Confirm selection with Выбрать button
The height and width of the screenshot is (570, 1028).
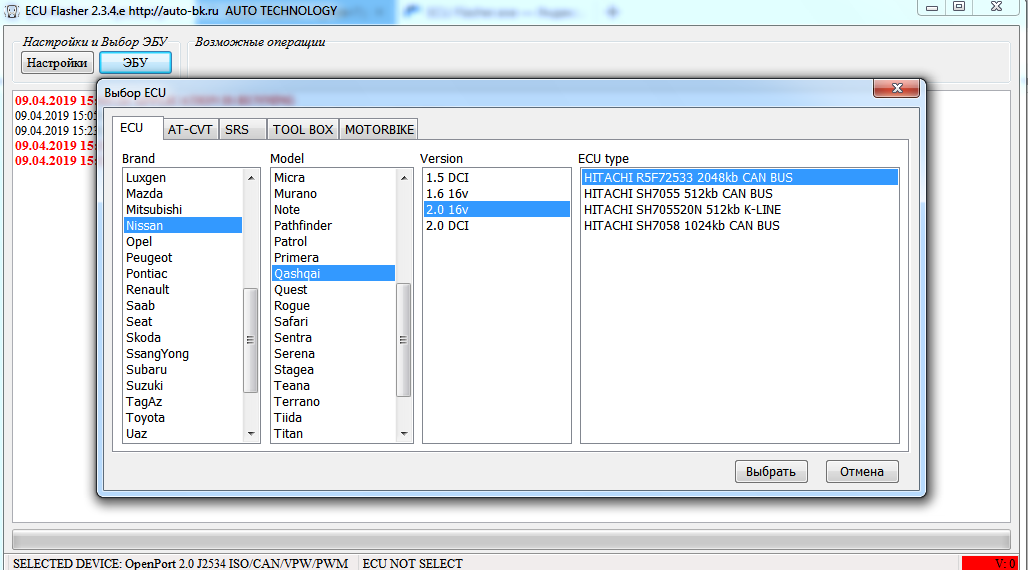(x=771, y=472)
